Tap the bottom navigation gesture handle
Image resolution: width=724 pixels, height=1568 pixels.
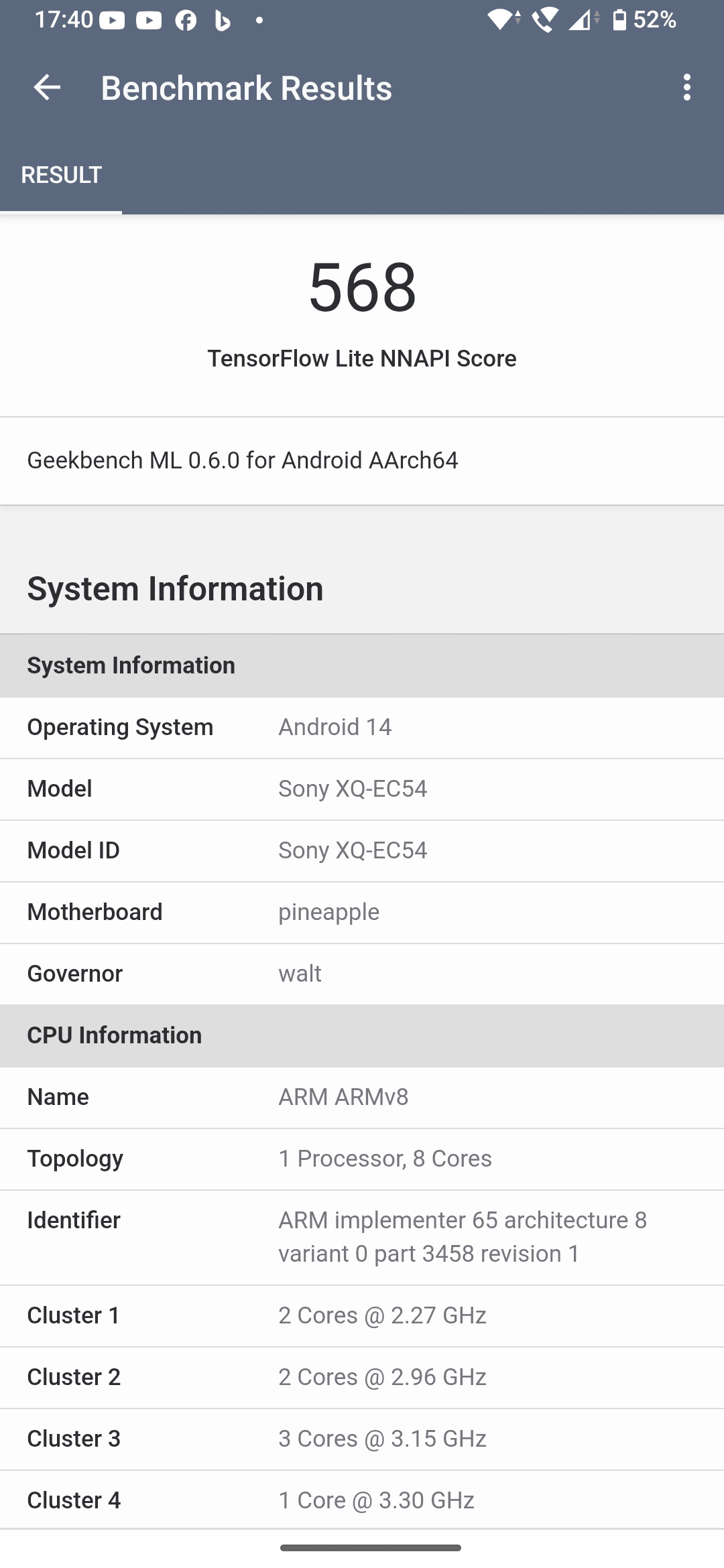[370, 1548]
